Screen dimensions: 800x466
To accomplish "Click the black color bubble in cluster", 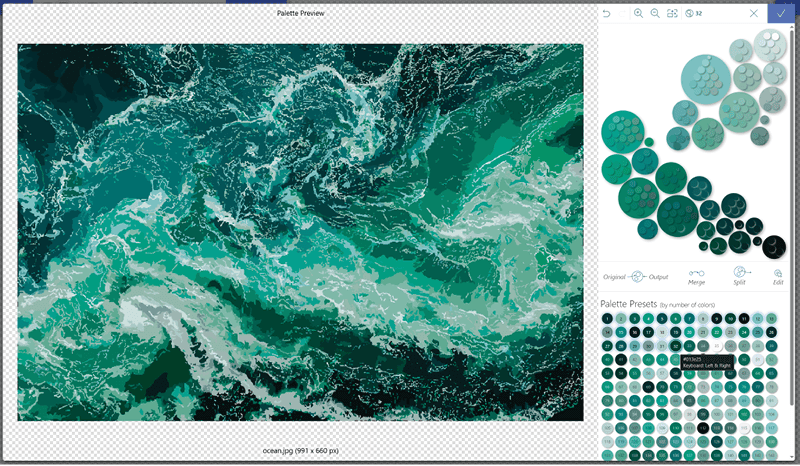I will click(774, 246).
